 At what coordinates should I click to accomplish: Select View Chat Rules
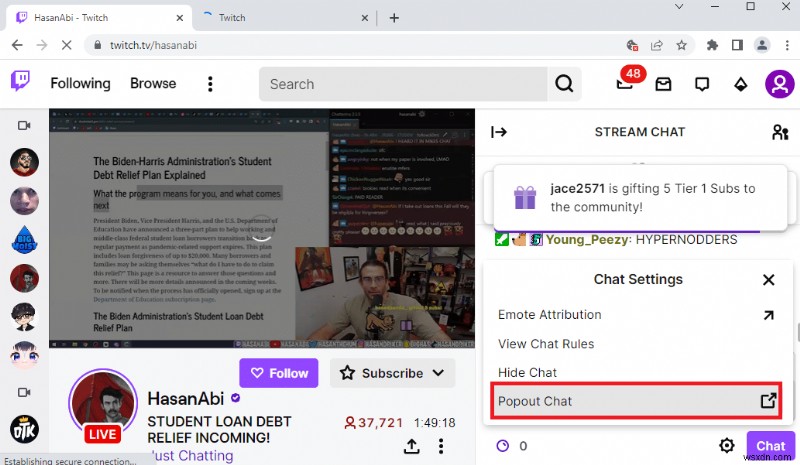[x=636, y=344]
